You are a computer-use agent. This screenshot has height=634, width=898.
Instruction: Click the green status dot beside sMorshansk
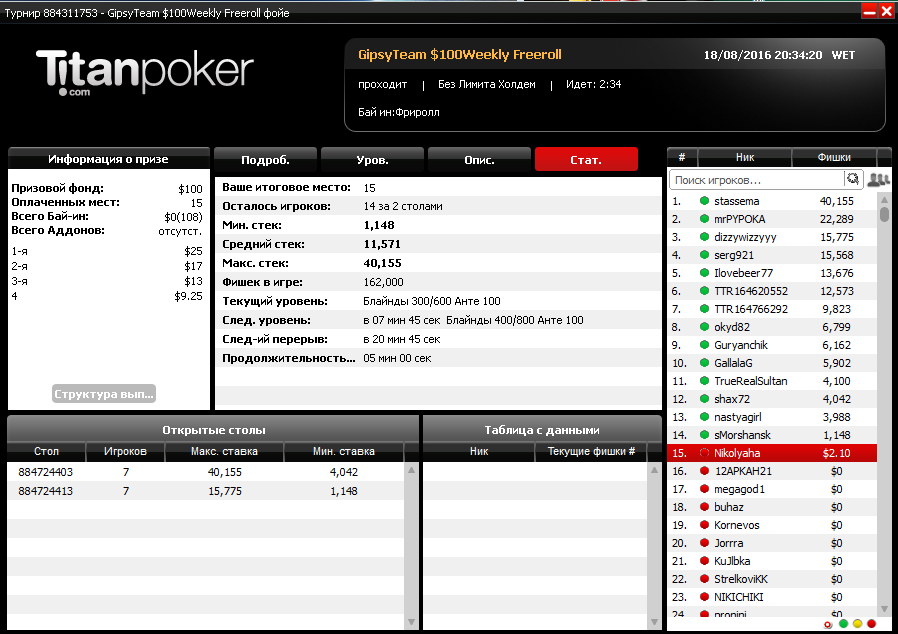coord(704,435)
